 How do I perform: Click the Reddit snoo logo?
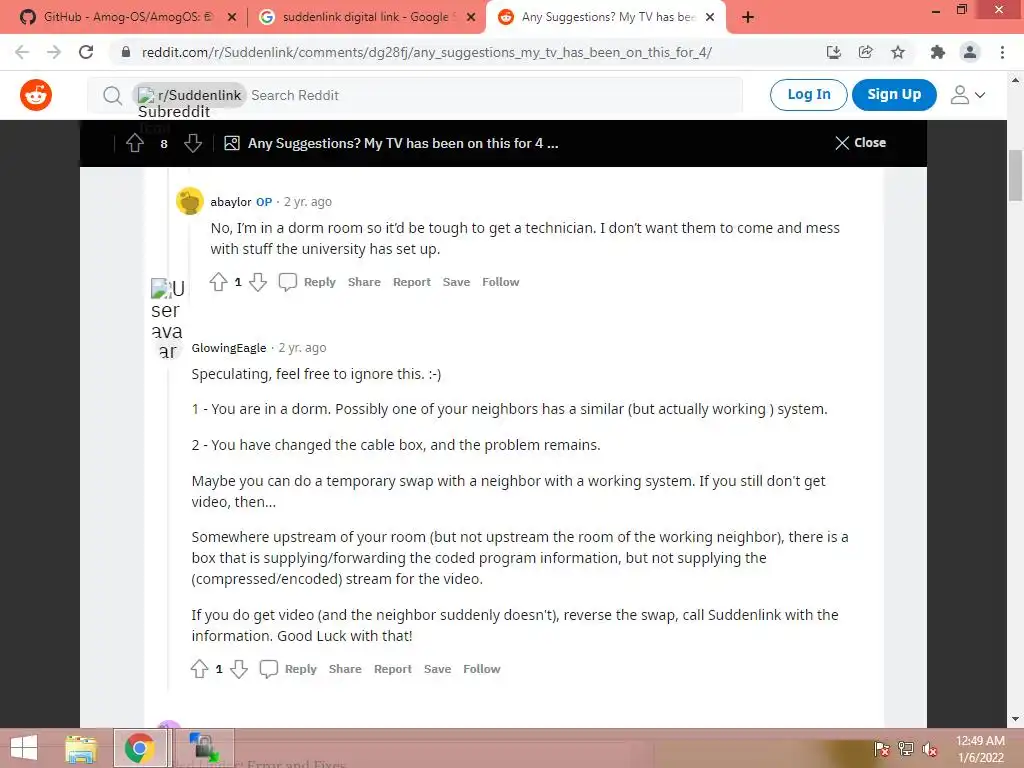point(36,95)
